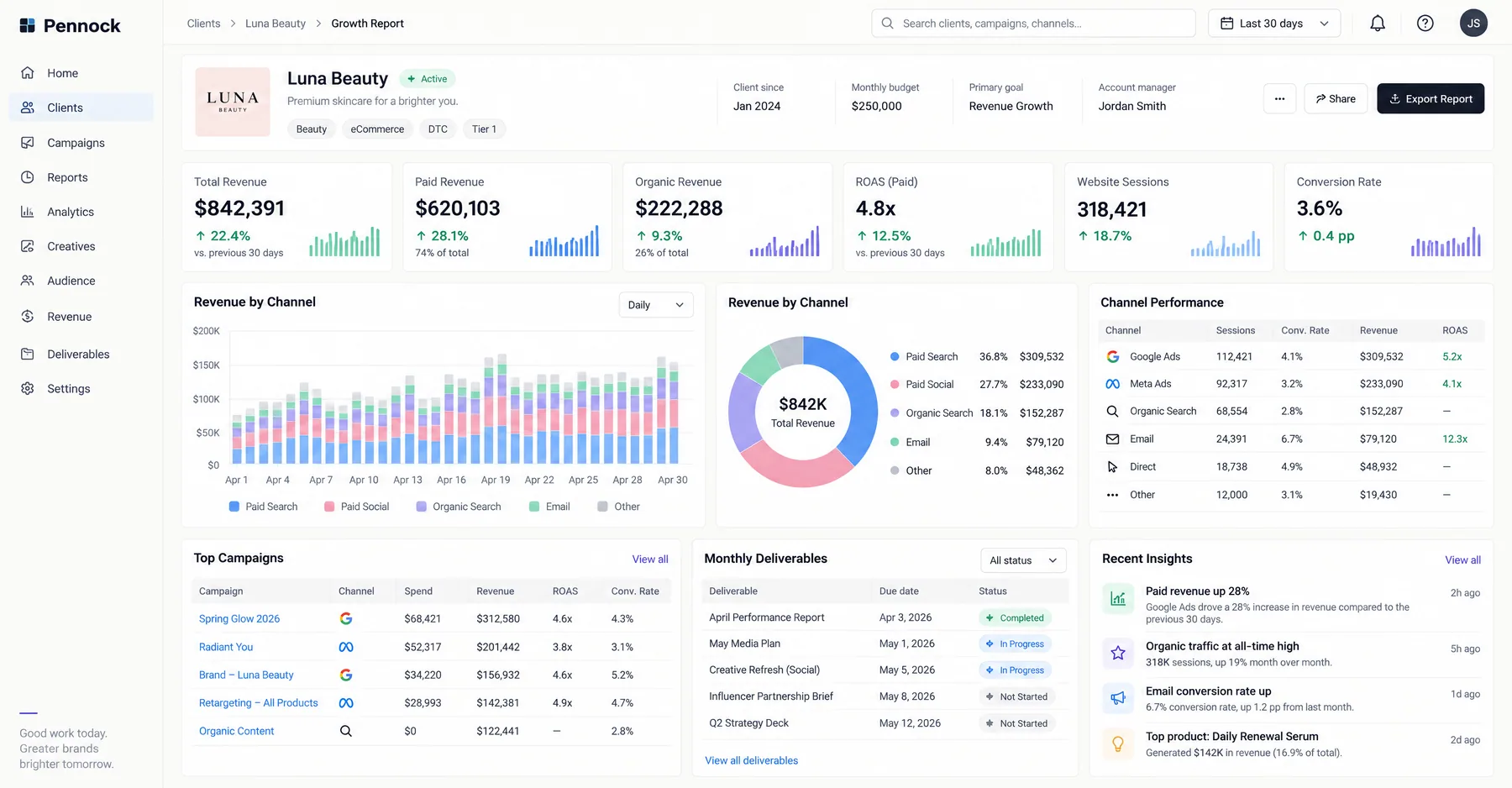Click the Google icon in the Spring Glow 2026 row

(346, 618)
